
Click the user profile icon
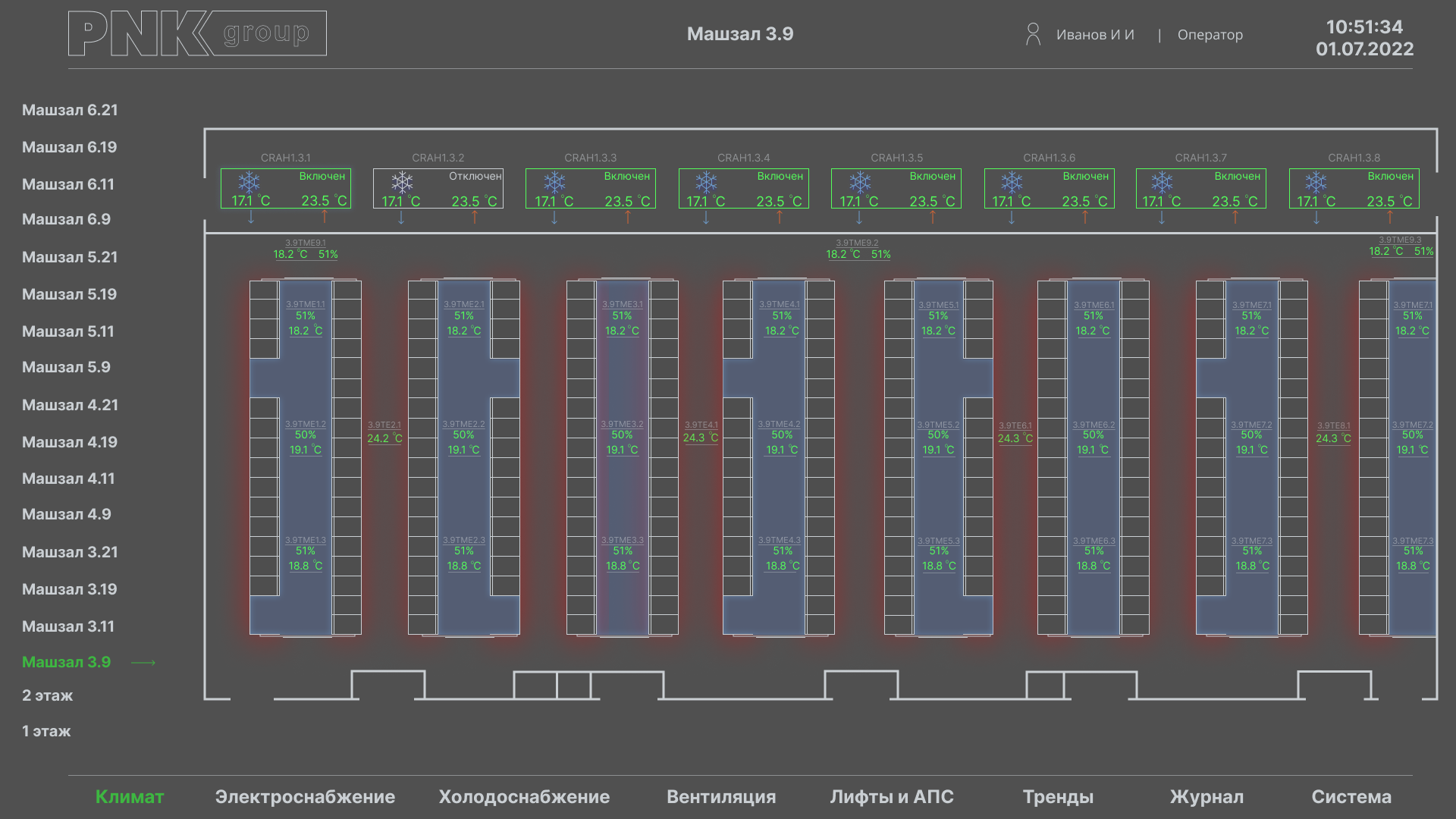1032,34
